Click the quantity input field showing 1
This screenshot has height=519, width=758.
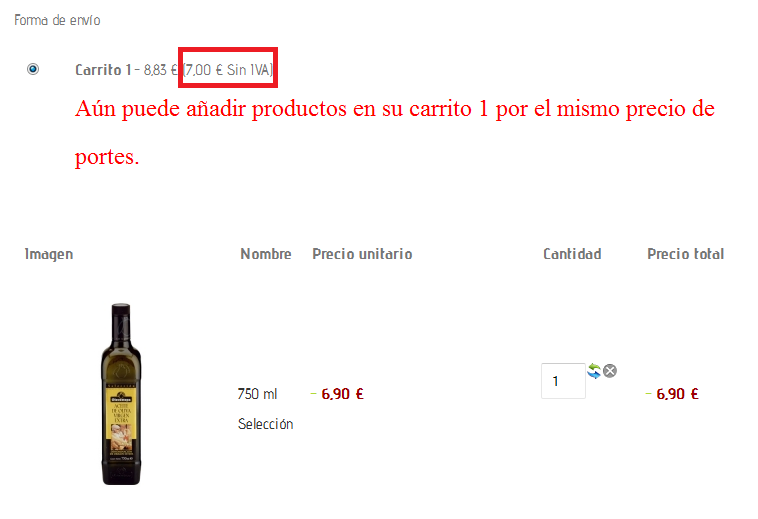pyautogui.click(x=563, y=381)
